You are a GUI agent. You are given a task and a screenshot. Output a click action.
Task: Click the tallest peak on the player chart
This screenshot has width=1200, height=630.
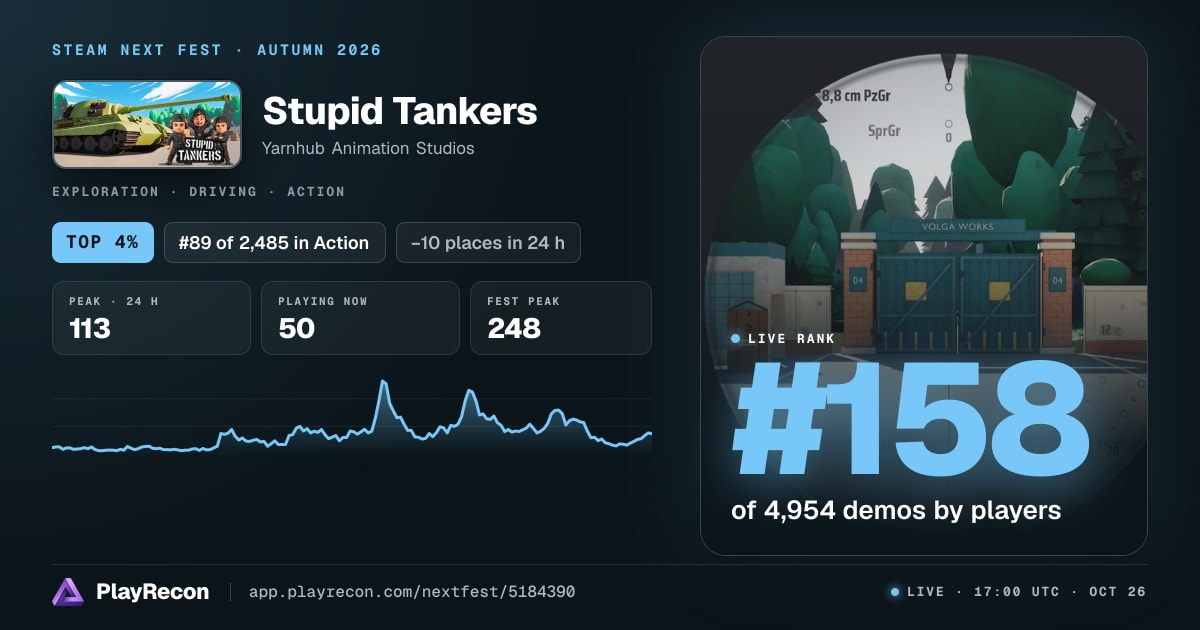[x=383, y=382]
